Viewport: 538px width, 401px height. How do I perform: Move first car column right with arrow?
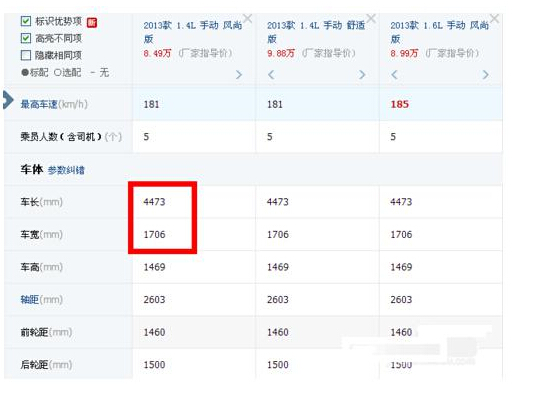(x=239, y=74)
